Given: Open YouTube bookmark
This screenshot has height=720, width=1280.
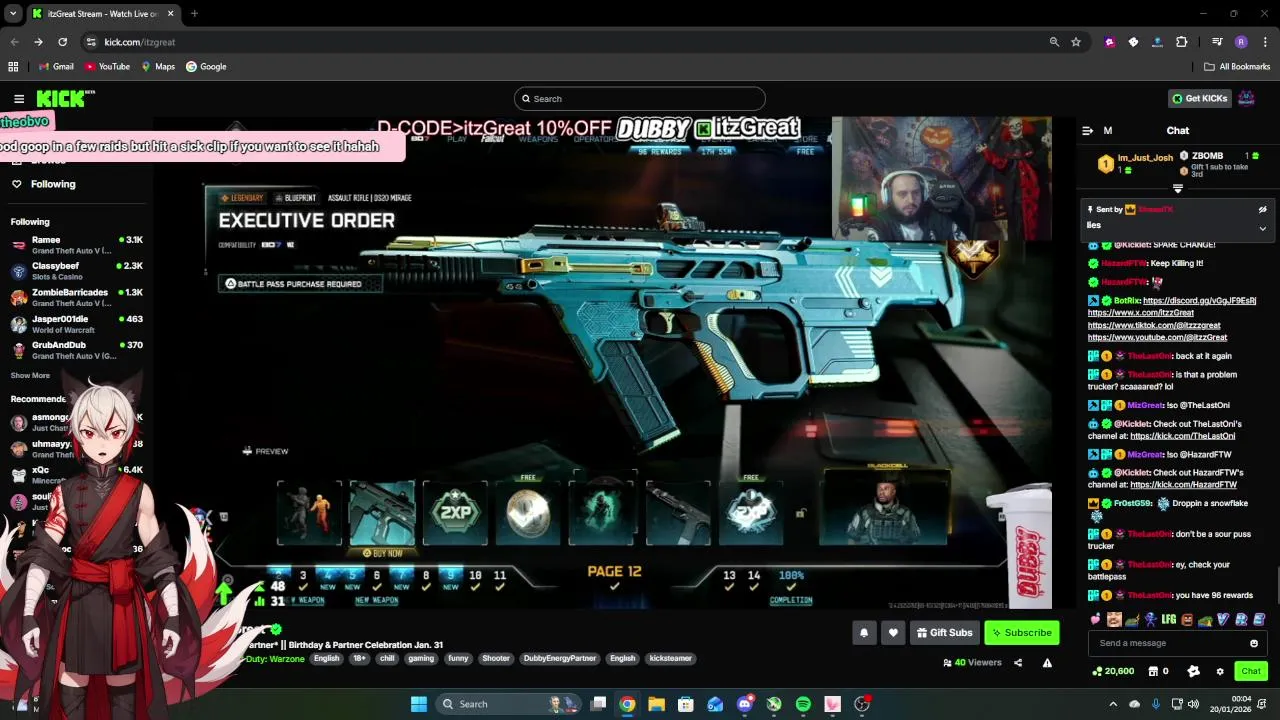Looking at the screenshot, I should click(x=107, y=67).
